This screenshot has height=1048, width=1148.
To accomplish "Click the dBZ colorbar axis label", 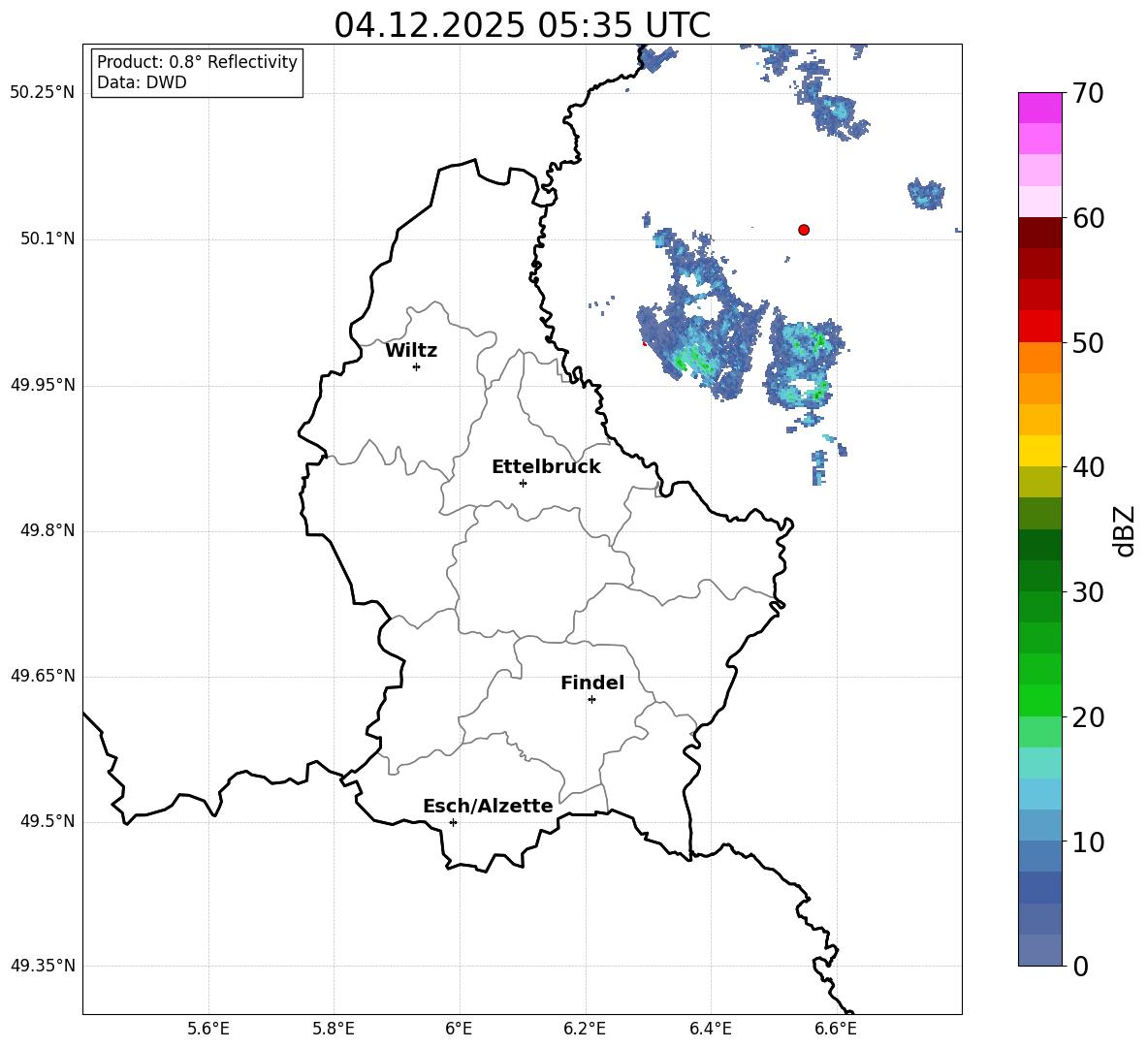I will 1125,530.
